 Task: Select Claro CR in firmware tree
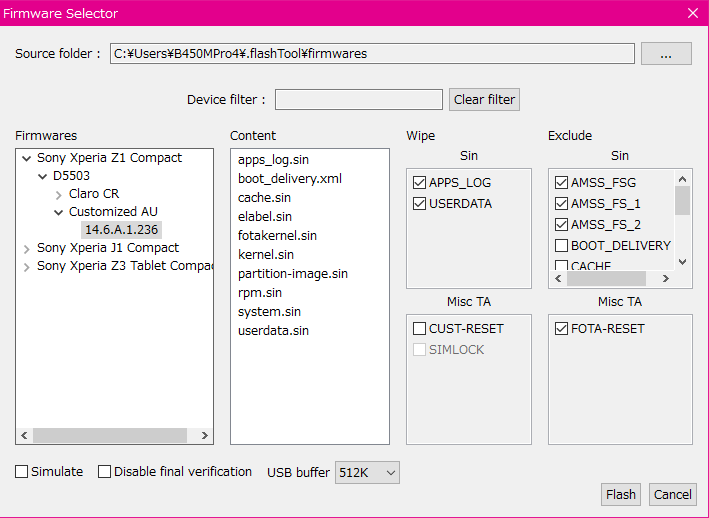coord(94,193)
